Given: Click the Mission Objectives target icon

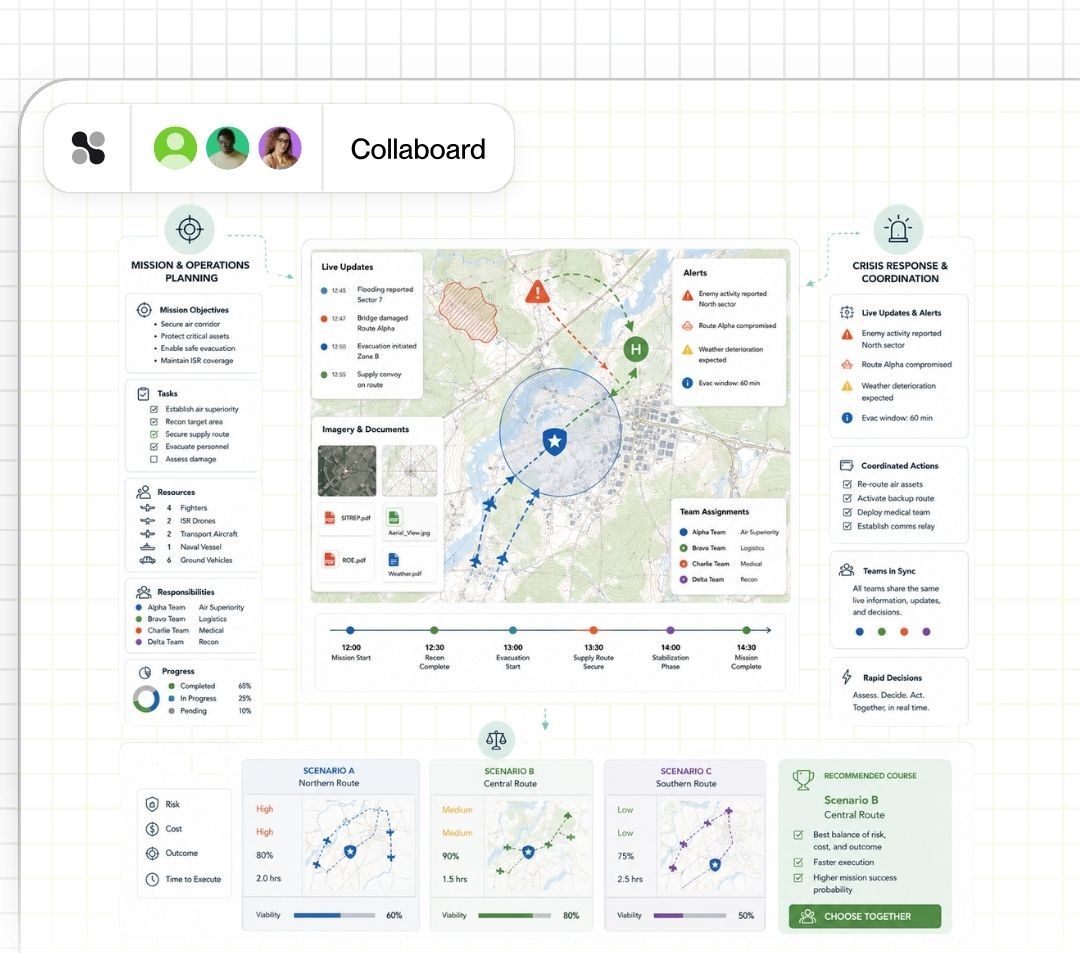Looking at the screenshot, I should click(144, 310).
